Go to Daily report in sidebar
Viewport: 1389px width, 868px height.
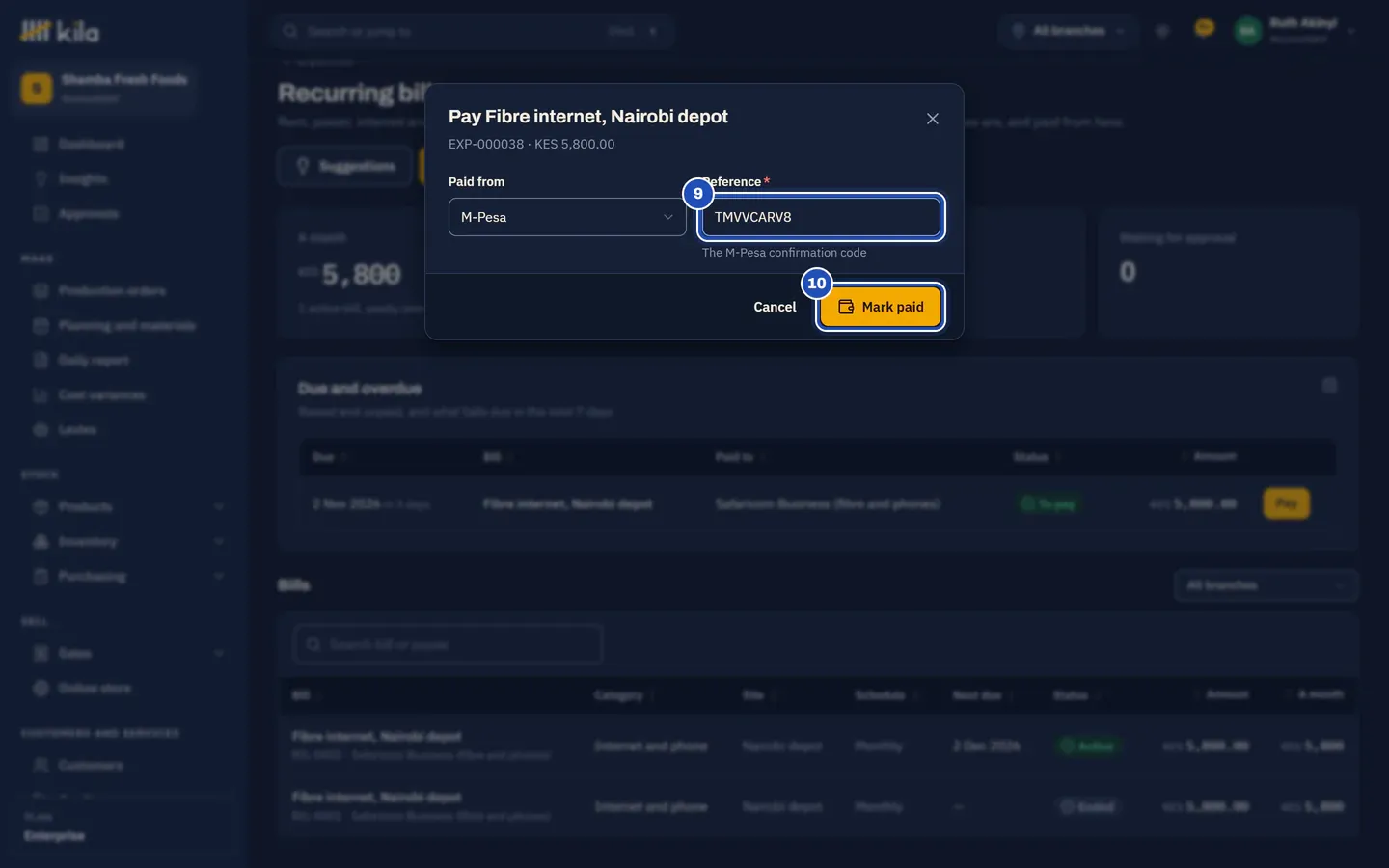coord(93,361)
